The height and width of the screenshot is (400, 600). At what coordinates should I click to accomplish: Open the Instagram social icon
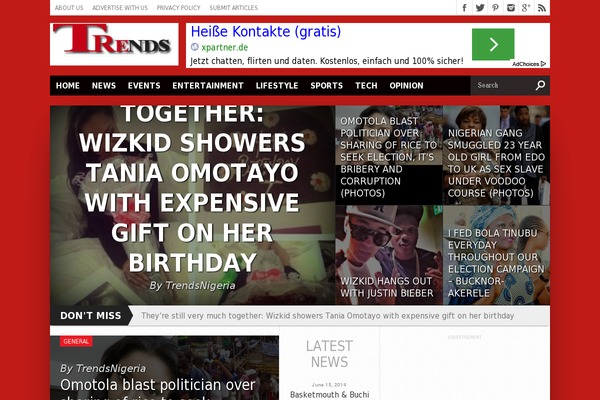(x=510, y=8)
